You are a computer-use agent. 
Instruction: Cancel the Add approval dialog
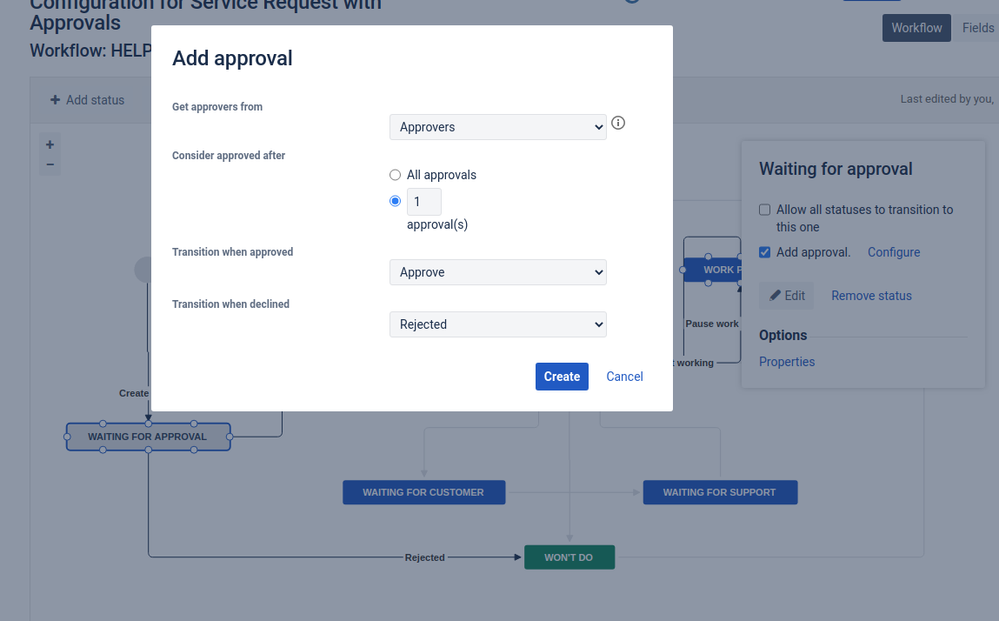coord(624,376)
